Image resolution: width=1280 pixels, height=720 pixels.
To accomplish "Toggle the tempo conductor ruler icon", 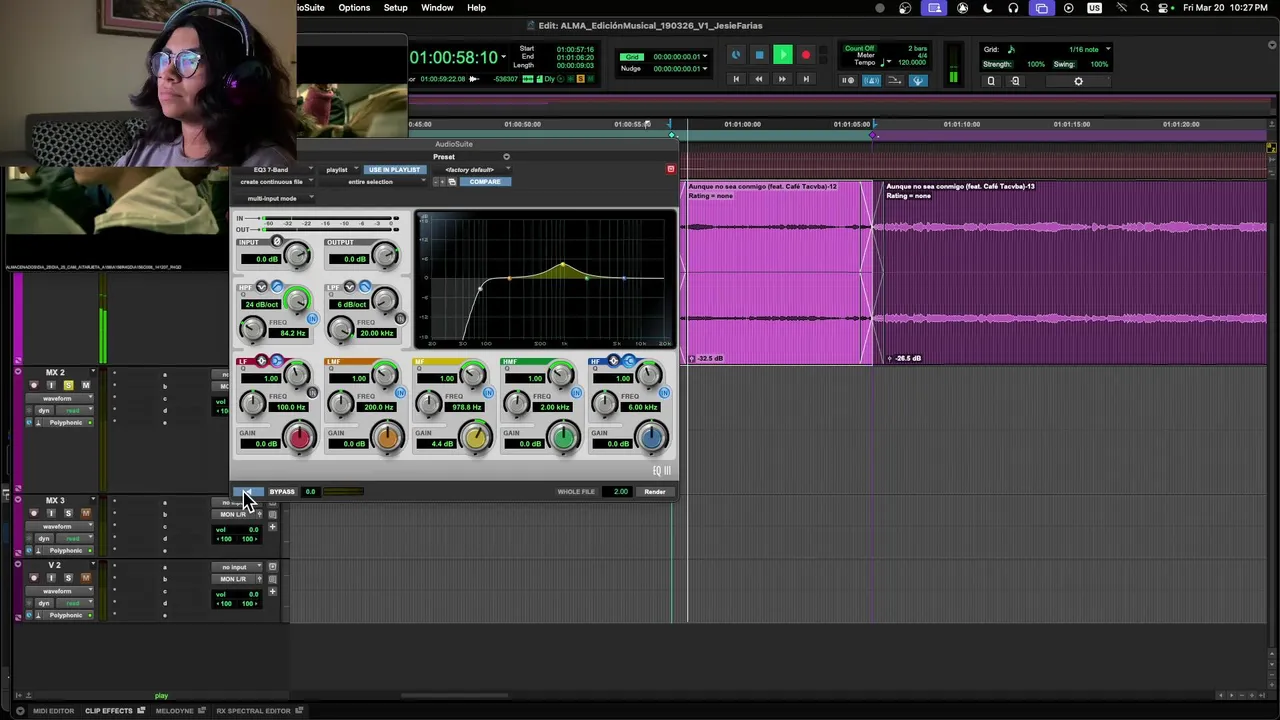I will pos(917,80).
